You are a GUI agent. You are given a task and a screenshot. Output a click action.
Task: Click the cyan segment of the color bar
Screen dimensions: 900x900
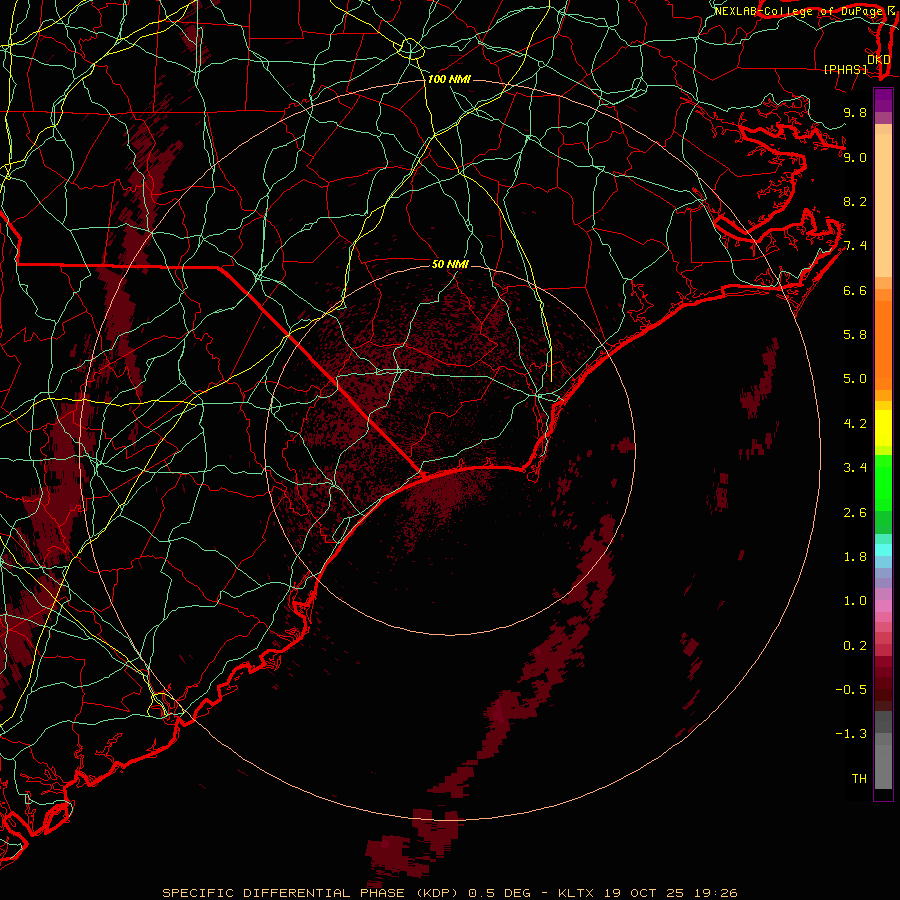[883, 550]
